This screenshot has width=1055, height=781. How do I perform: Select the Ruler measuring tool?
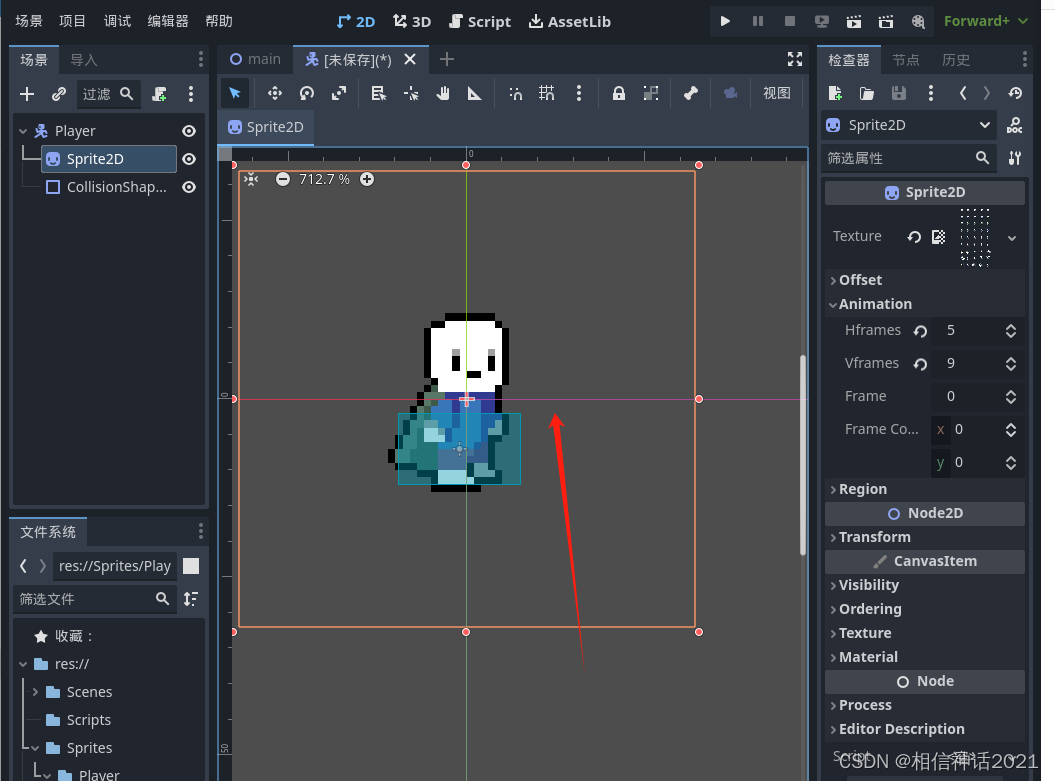pos(475,93)
